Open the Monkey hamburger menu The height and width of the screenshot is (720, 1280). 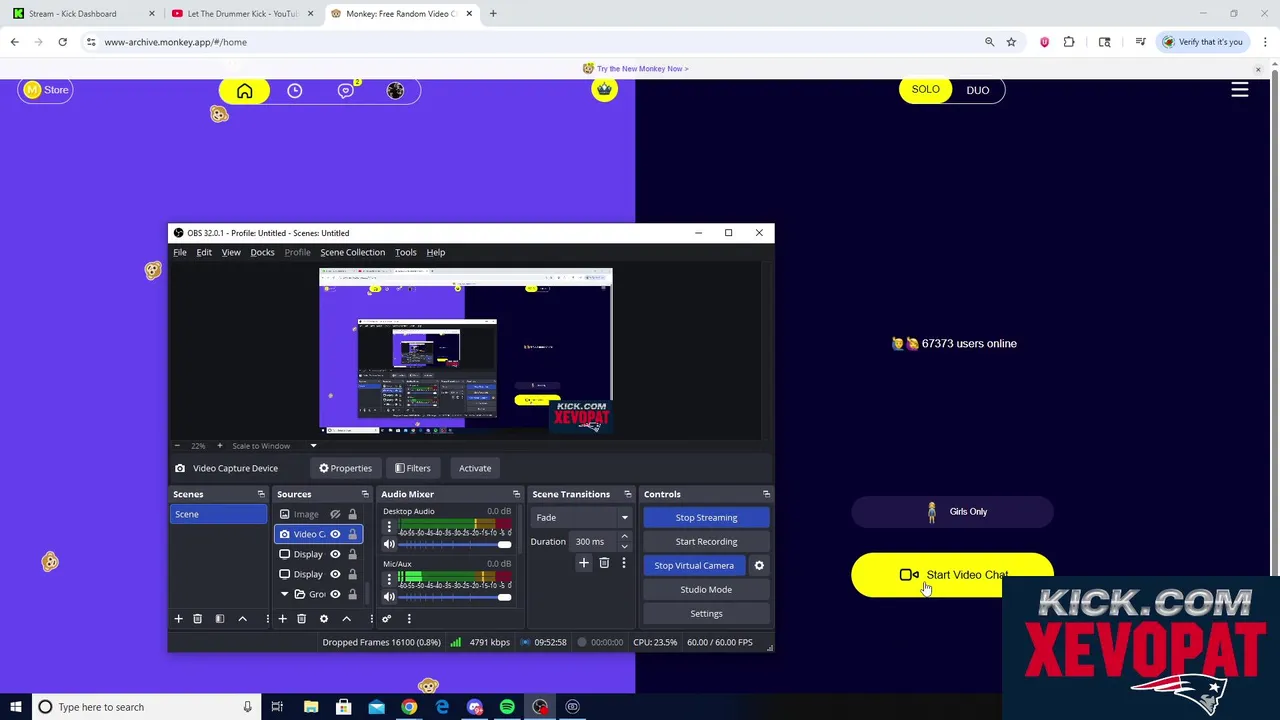(1240, 90)
